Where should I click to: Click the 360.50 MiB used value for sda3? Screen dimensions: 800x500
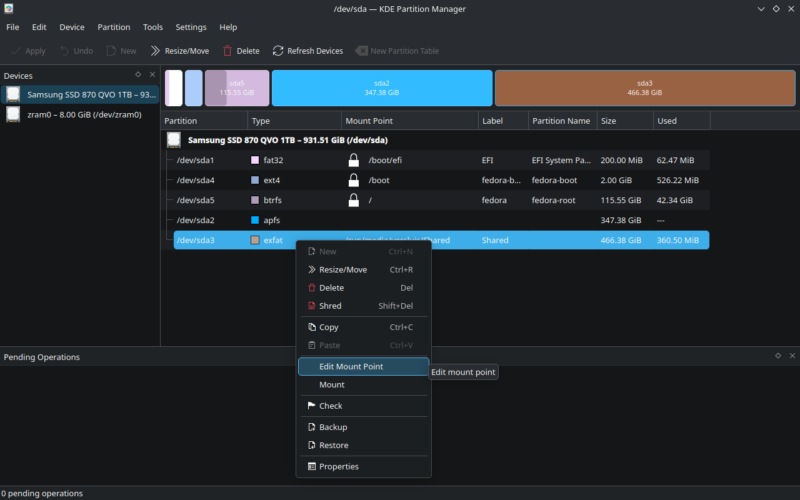(678, 240)
